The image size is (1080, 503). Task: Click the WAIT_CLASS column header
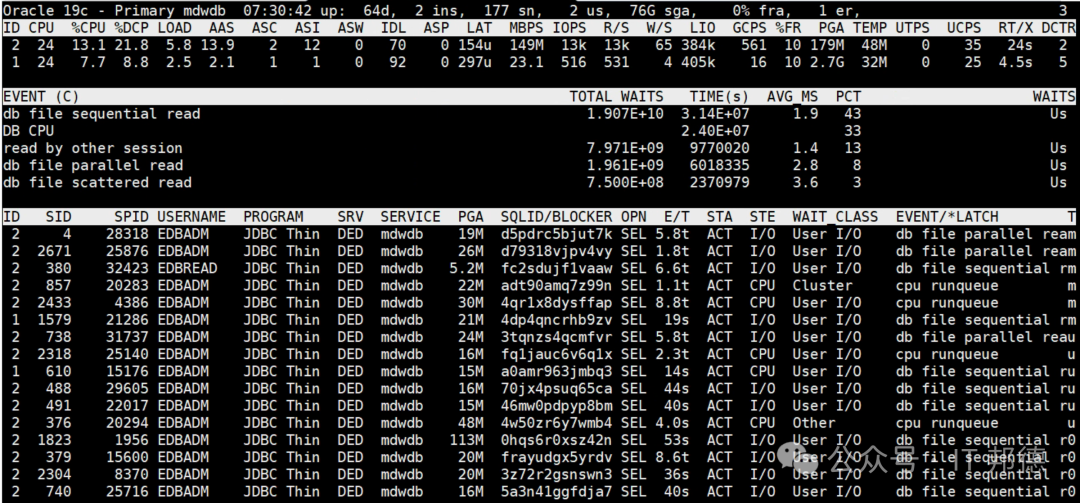835,216
